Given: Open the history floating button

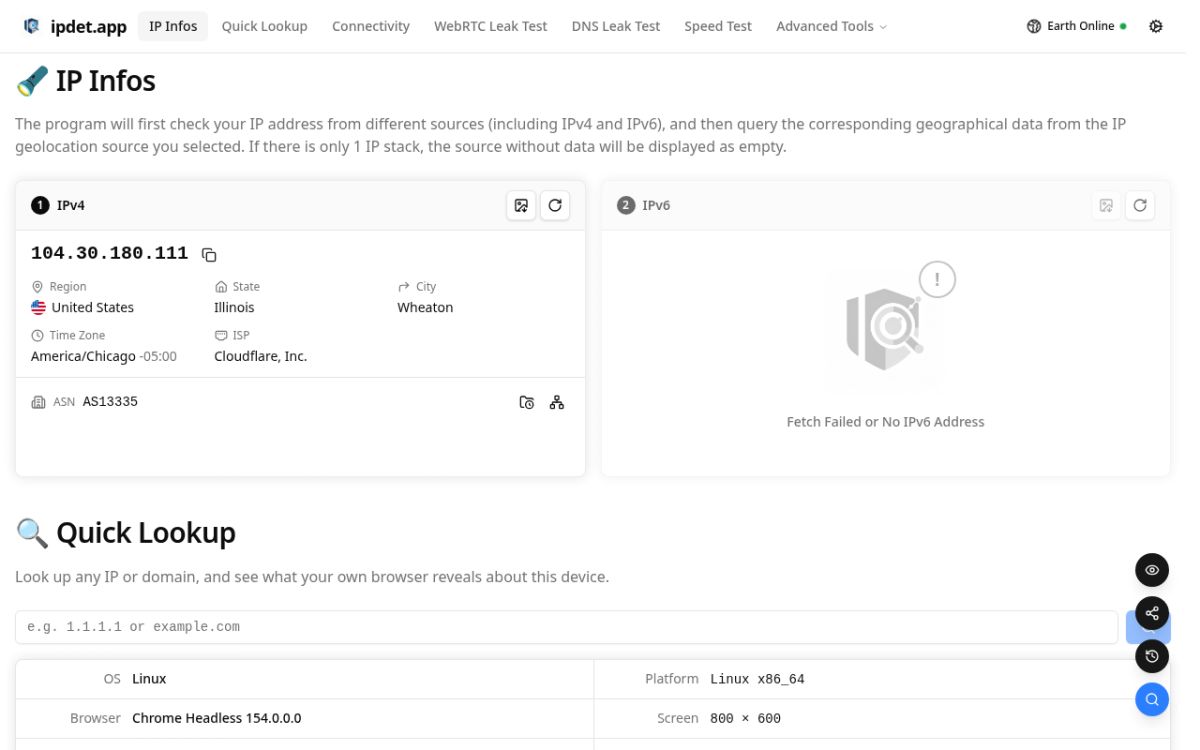Looking at the screenshot, I should pyautogui.click(x=1152, y=656).
